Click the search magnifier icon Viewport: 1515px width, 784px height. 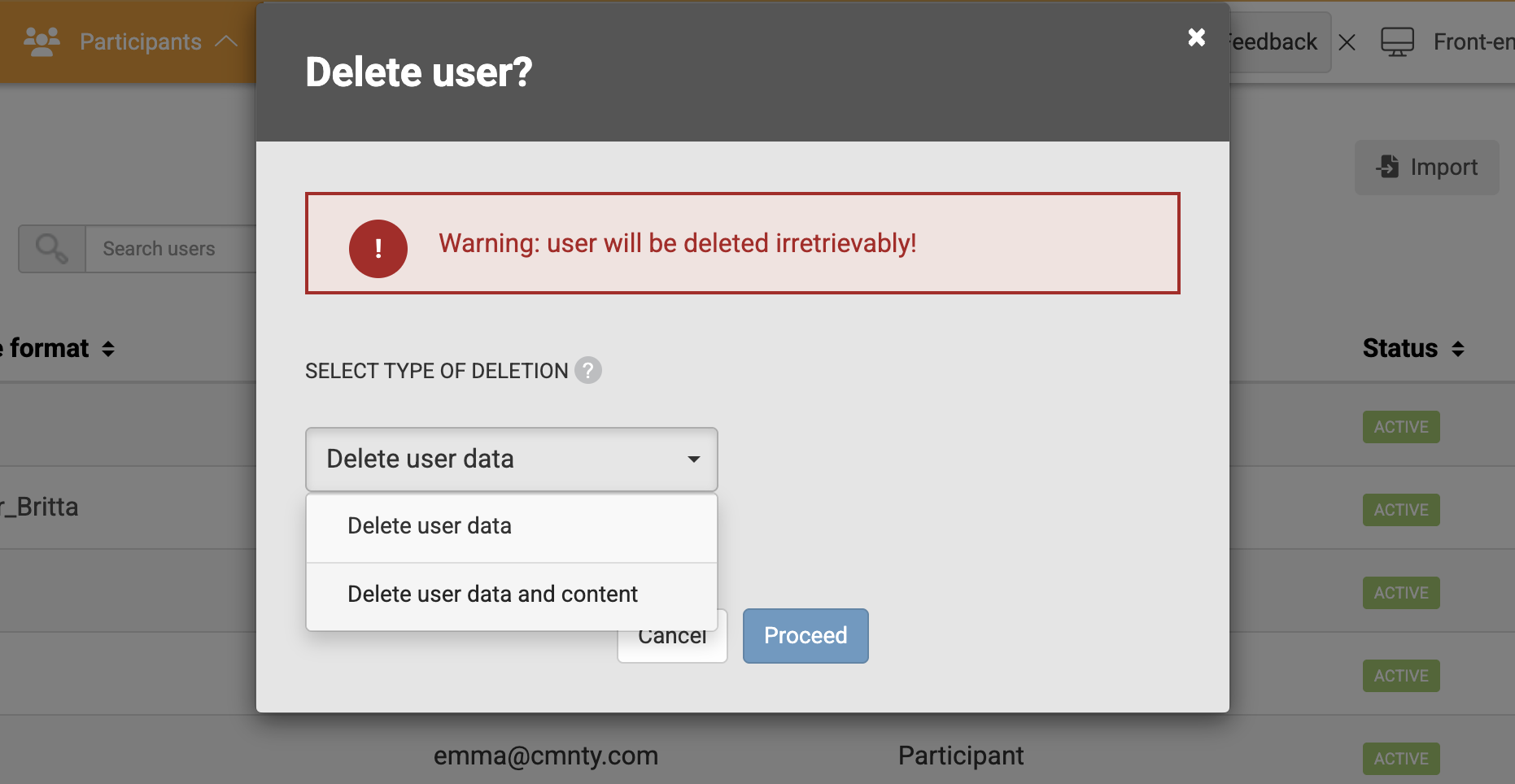point(52,249)
